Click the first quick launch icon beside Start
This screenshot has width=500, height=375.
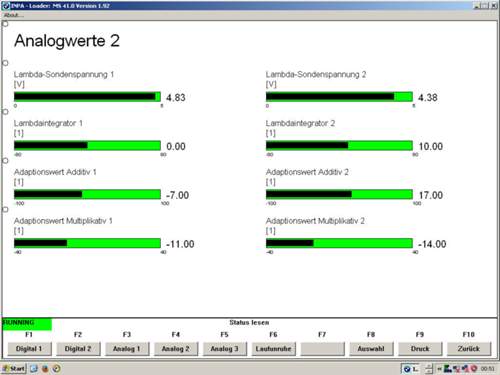point(34,368)
